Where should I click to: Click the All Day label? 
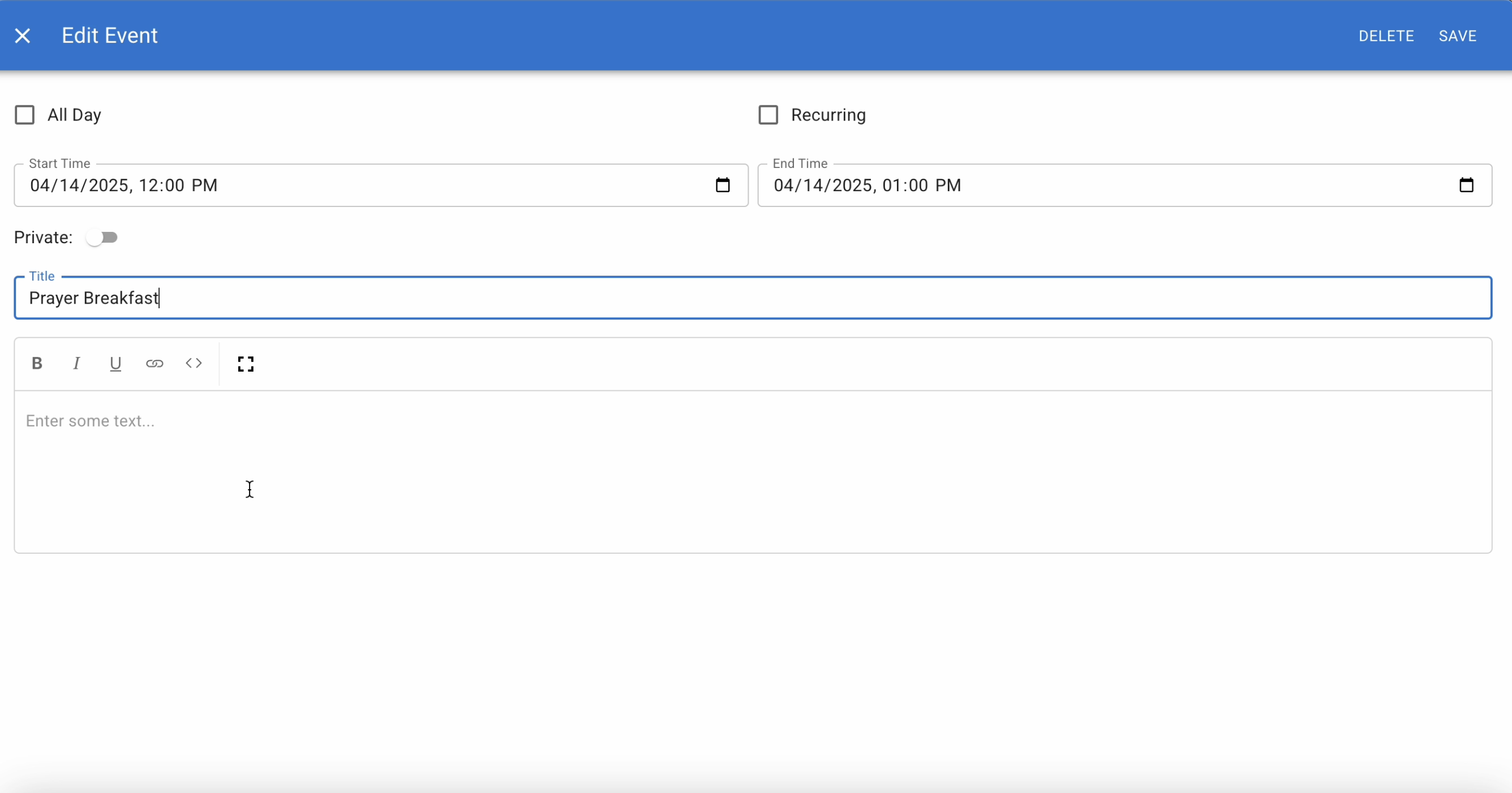click(75, 115)
